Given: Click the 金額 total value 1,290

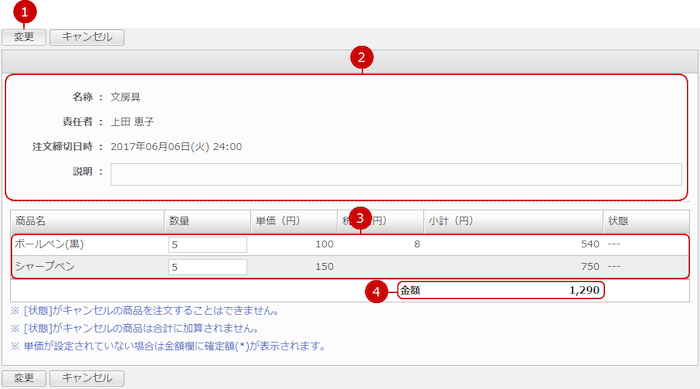Looking at the screenshot, I should pyautogui.click(x=584, y=290).
